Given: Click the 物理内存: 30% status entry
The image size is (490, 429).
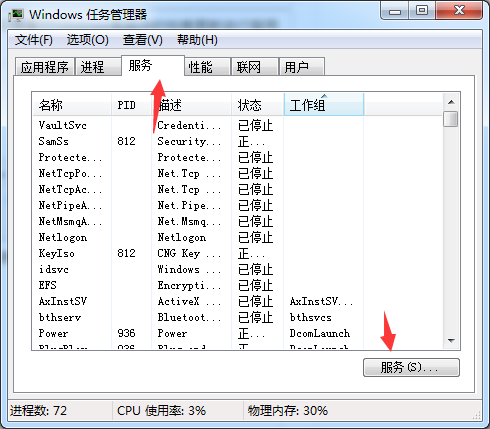Looking at the screenshot, I should click(x=288, y=411).
